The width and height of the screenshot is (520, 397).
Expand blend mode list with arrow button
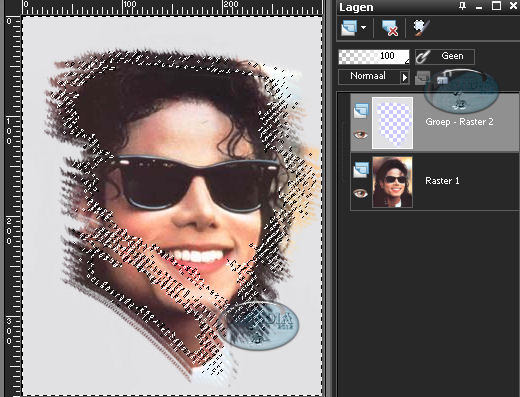405,77
